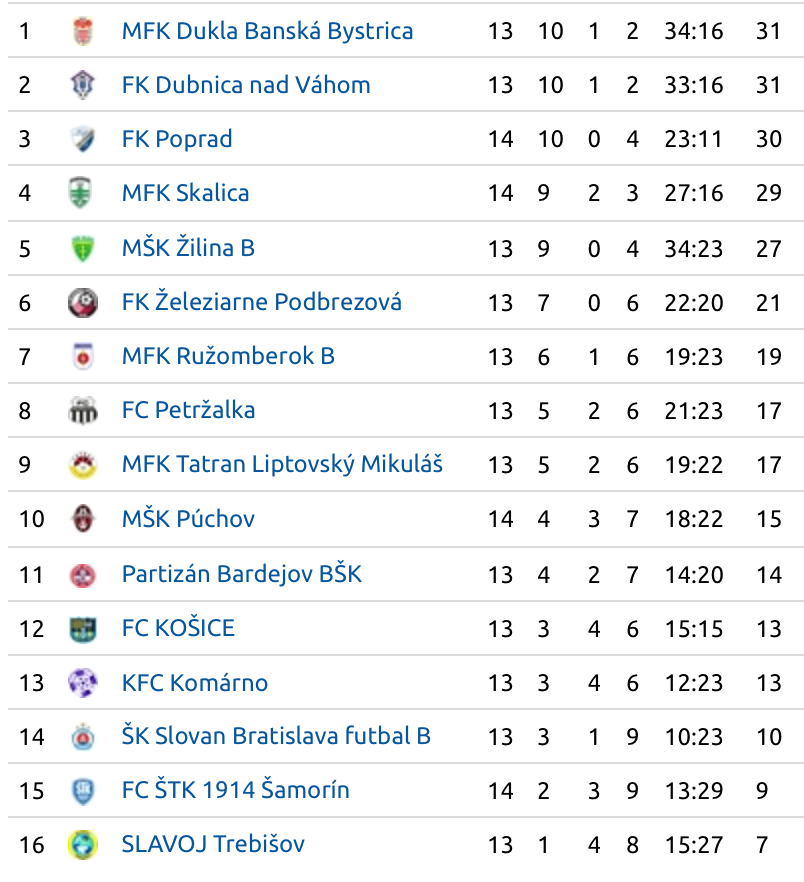Click the SLAVOJ Trebišov round crest
Viewport: 804px width, 882px height.
(x=83, y=845)
